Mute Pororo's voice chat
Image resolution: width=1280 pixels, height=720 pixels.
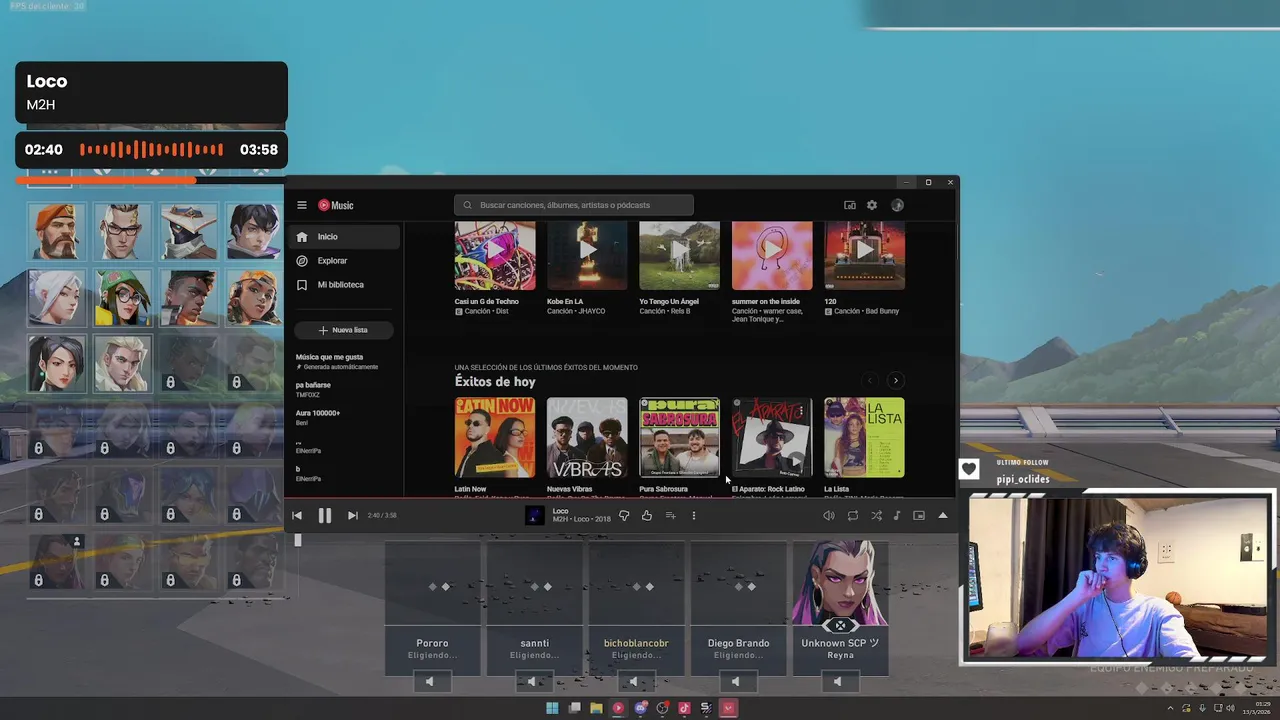pyautogui.click(x=430, y=682)
